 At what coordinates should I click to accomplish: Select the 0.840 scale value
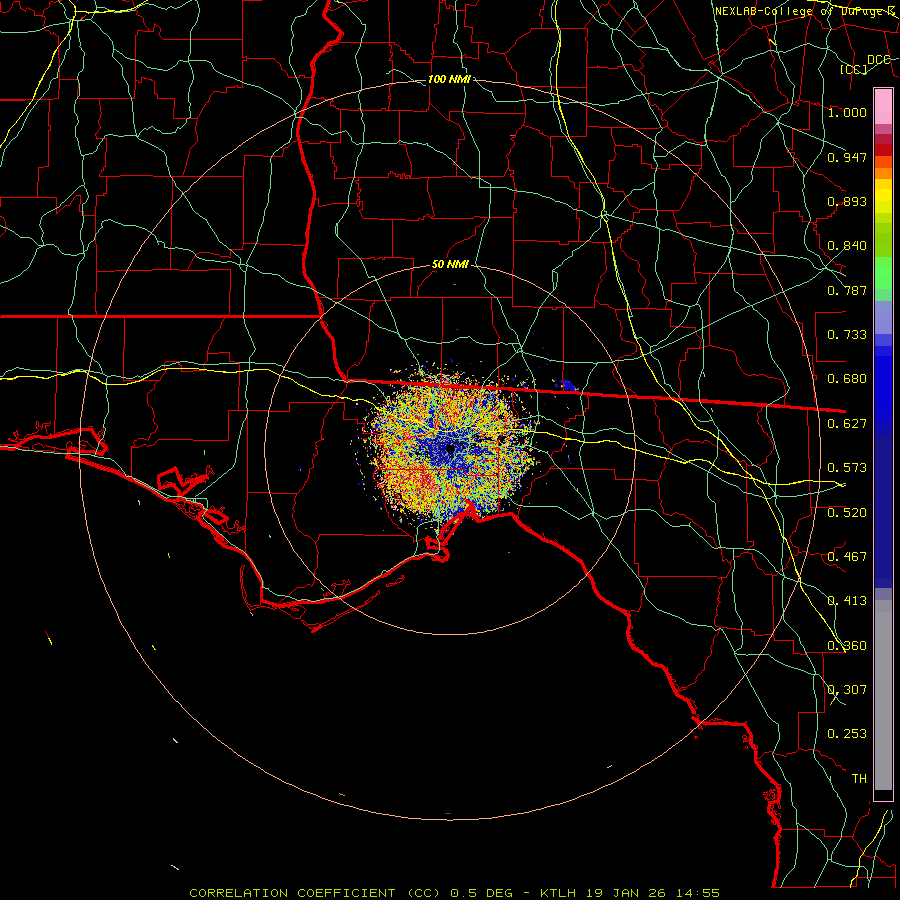(847, 246)
